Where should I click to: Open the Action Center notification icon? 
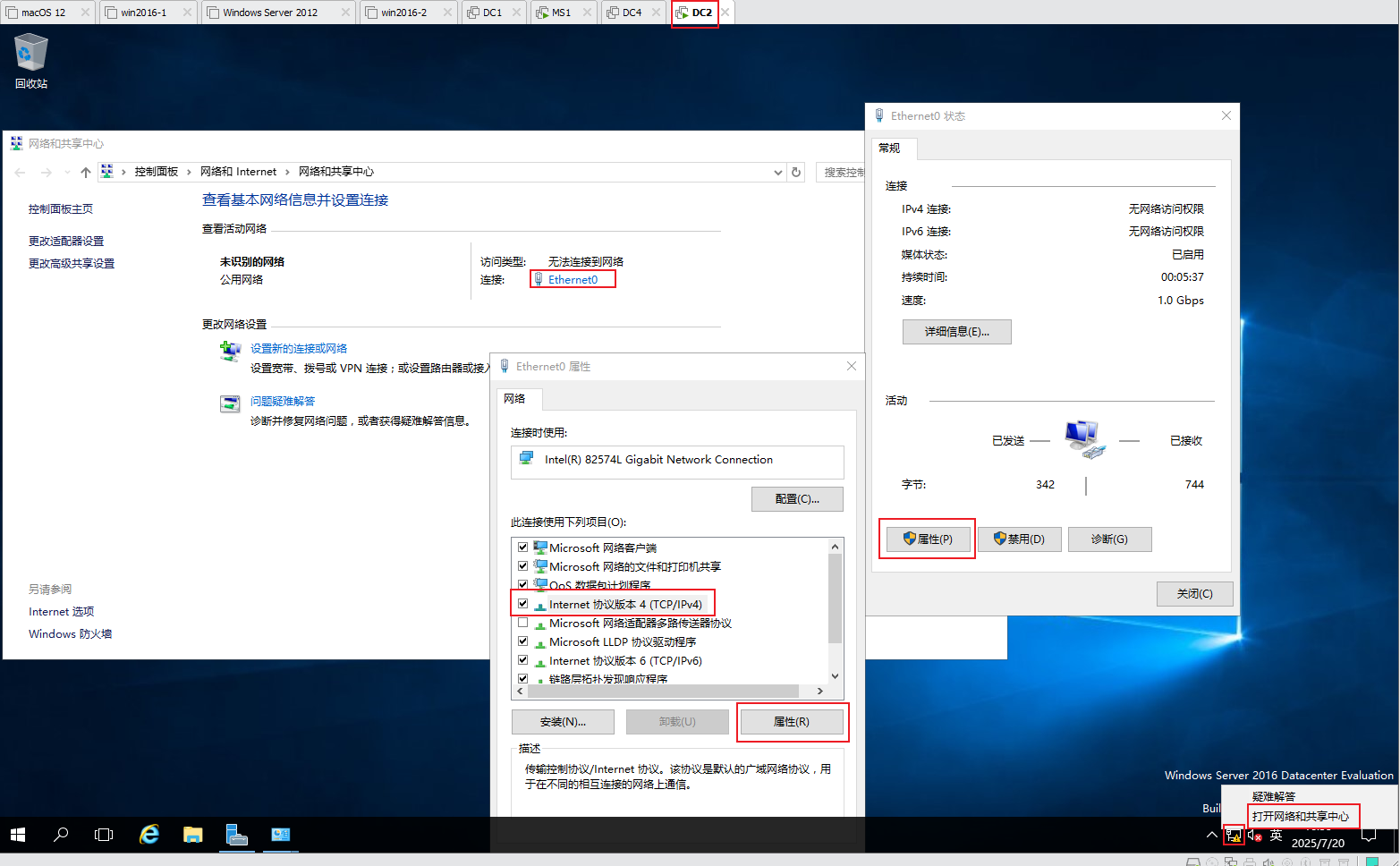tap(1369, 835)
